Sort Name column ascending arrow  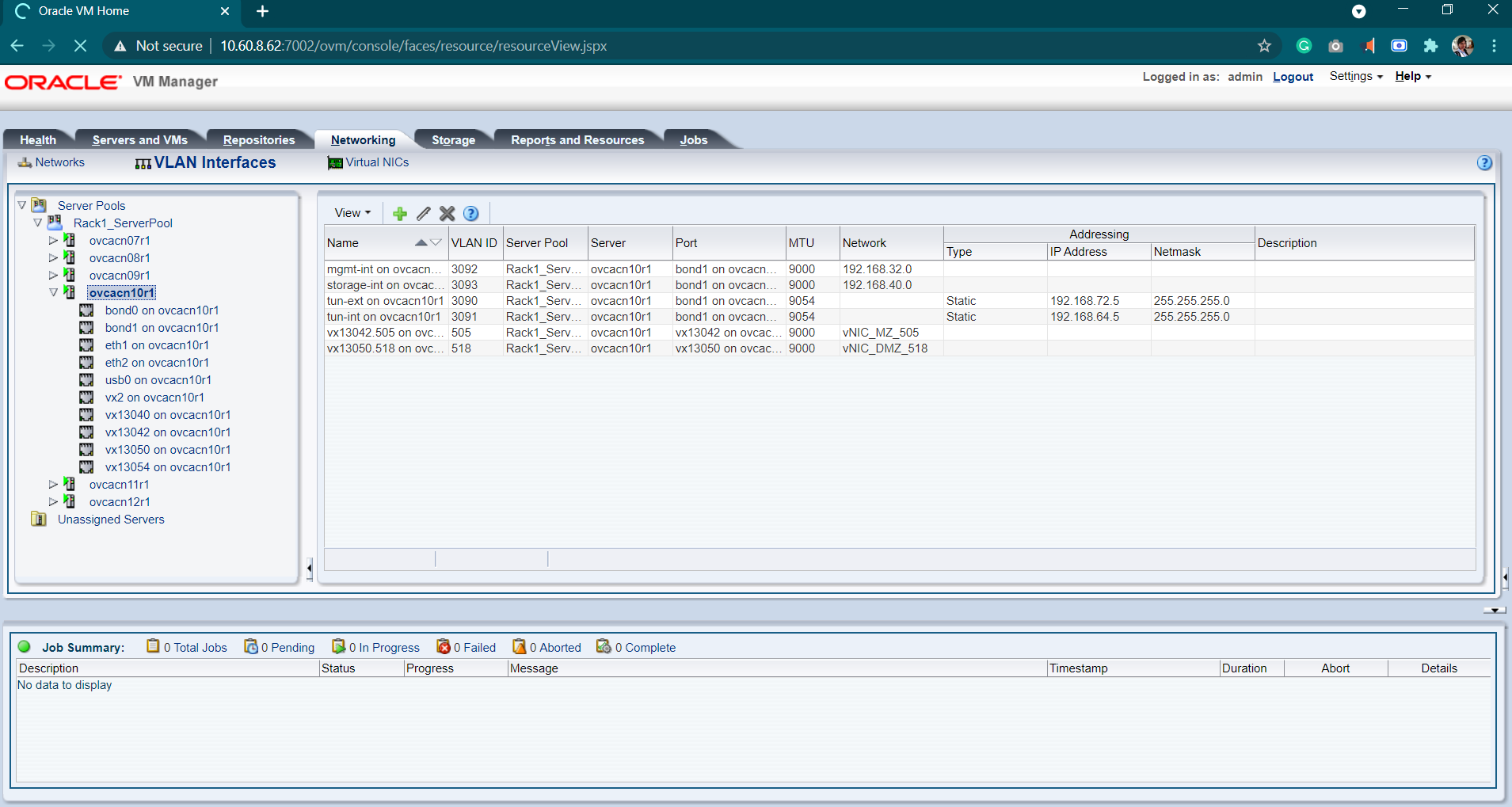coord(421,242)
